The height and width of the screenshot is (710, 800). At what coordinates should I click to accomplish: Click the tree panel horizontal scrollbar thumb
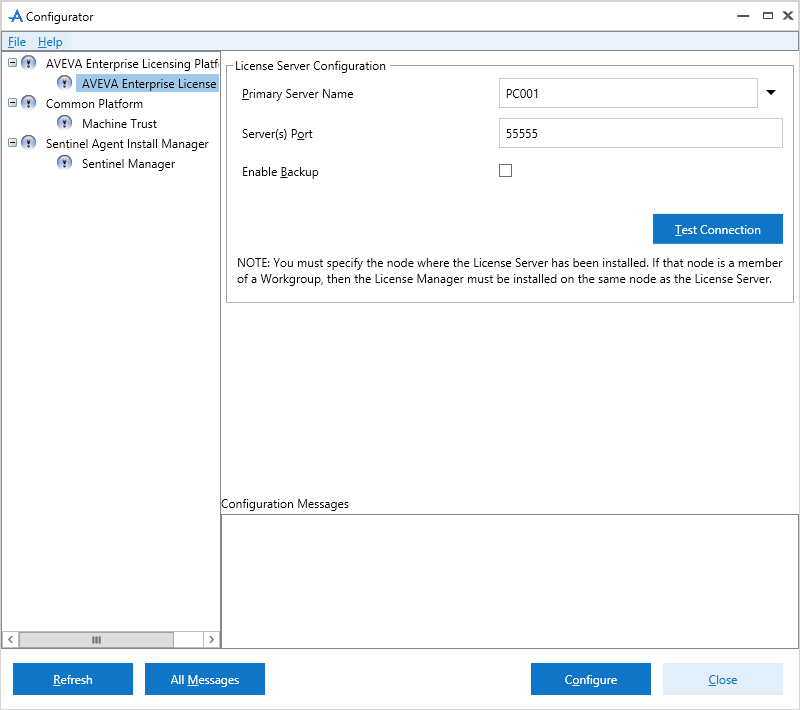pos(96,640)
